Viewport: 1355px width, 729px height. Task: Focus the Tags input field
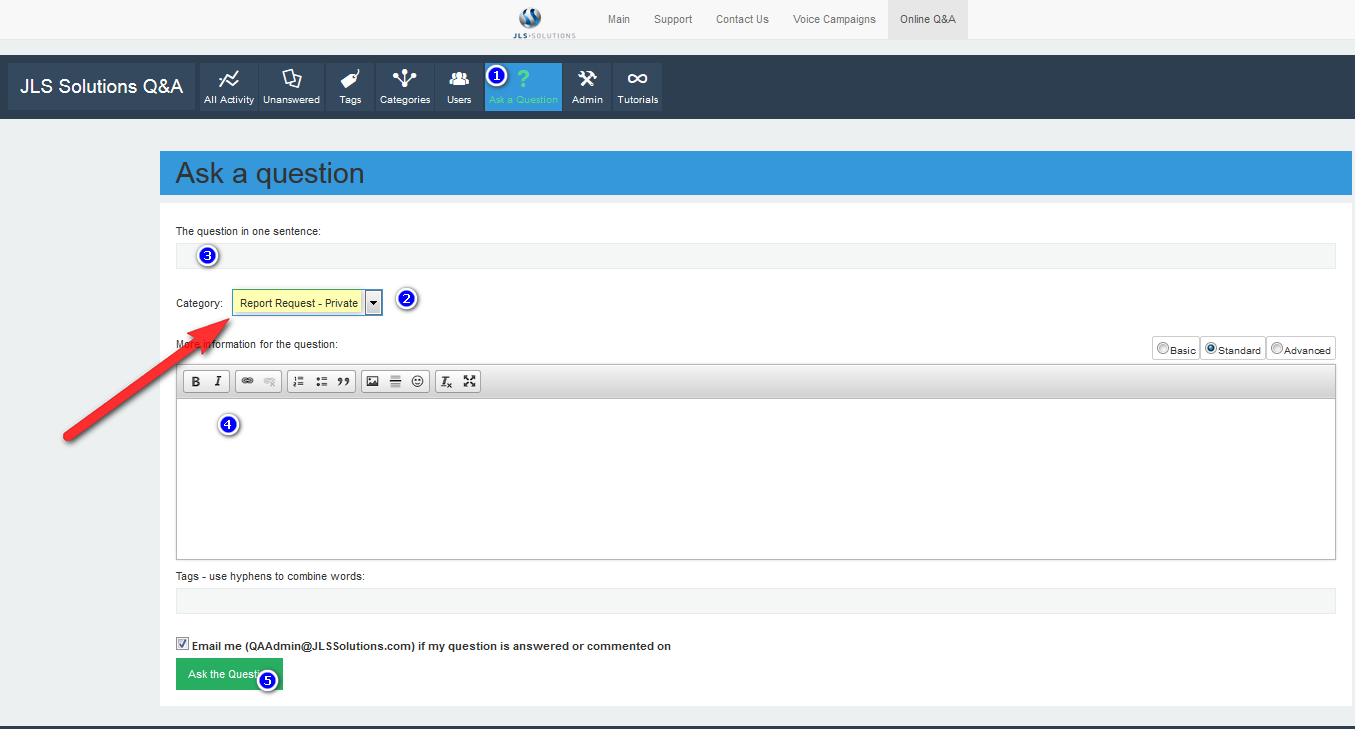point(756,601)
